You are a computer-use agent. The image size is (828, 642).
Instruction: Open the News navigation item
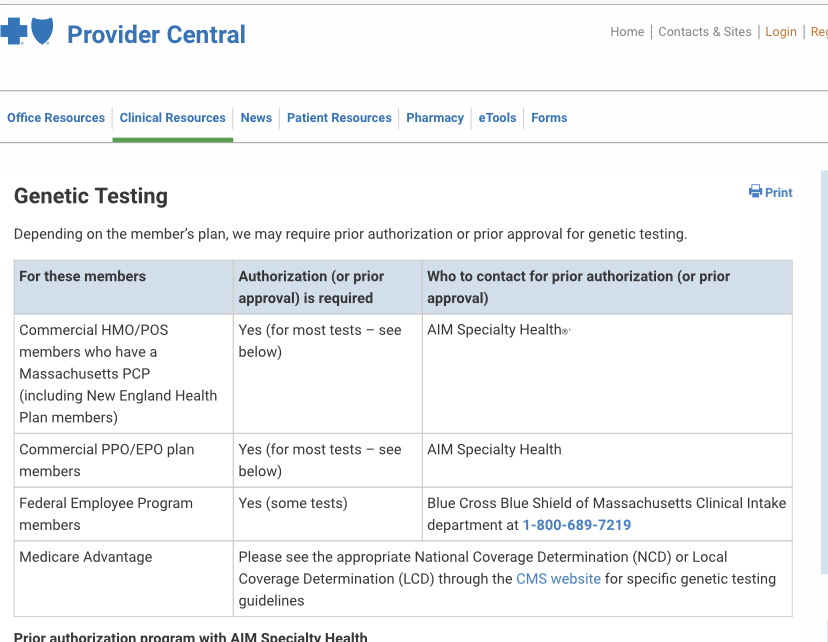(x=256, y=118)
